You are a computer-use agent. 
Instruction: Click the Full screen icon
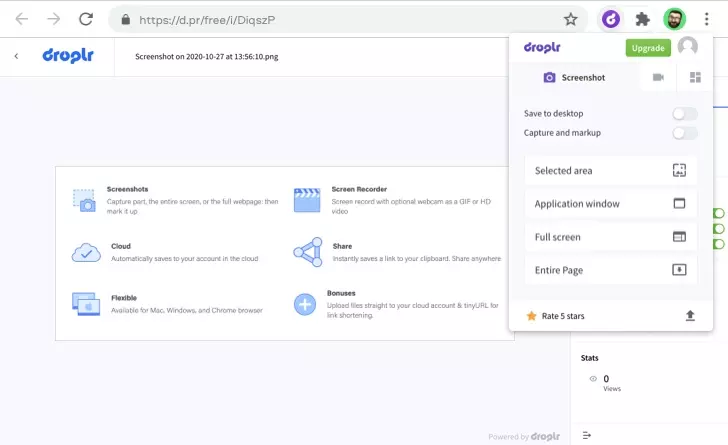[x=679, y=236]
